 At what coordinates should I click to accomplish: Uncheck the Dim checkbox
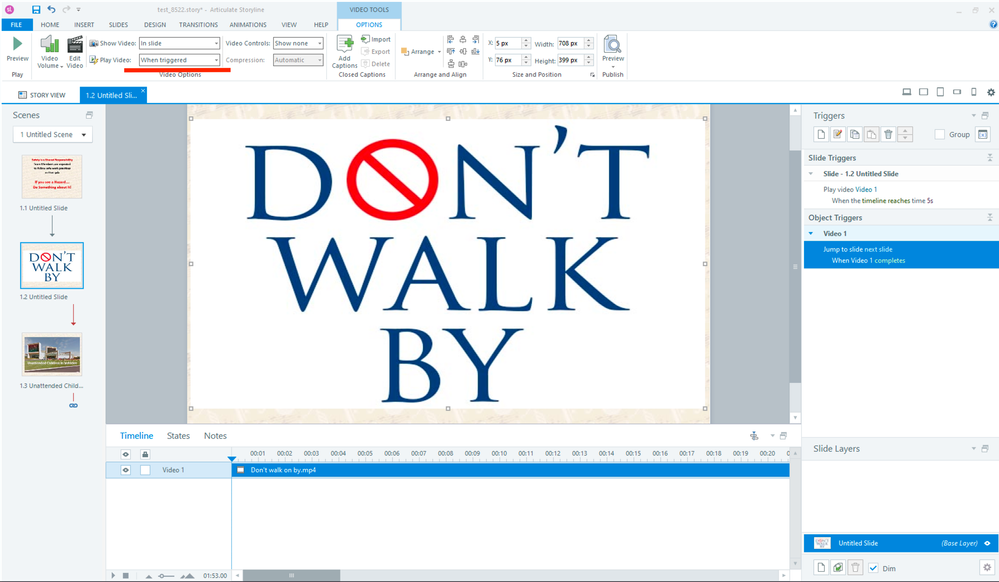873,568
